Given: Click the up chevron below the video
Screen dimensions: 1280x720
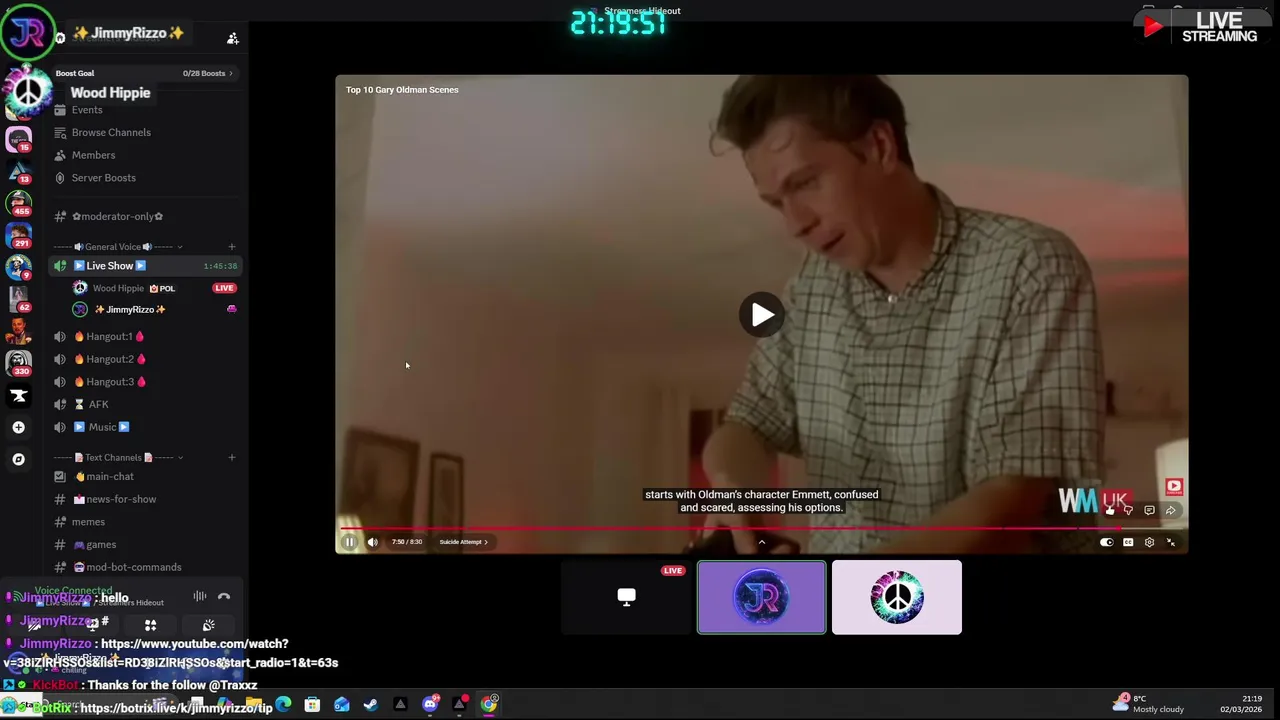Looking at the screenshot, I should 762,542.
